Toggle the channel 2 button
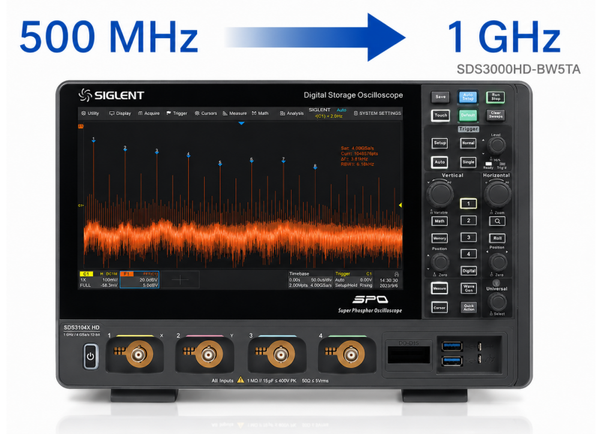This screenshot has width=600, height=434. click(x=468, y=220)
